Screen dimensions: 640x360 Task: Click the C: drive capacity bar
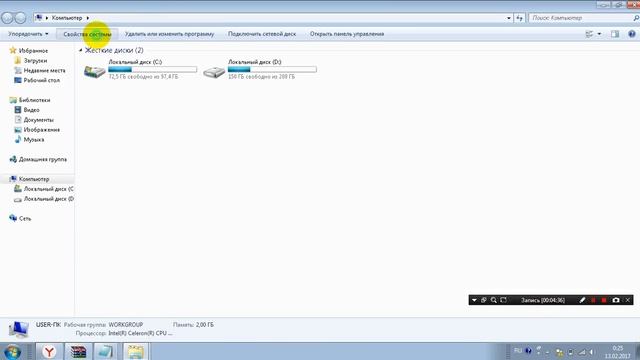[x=153, y=69]
